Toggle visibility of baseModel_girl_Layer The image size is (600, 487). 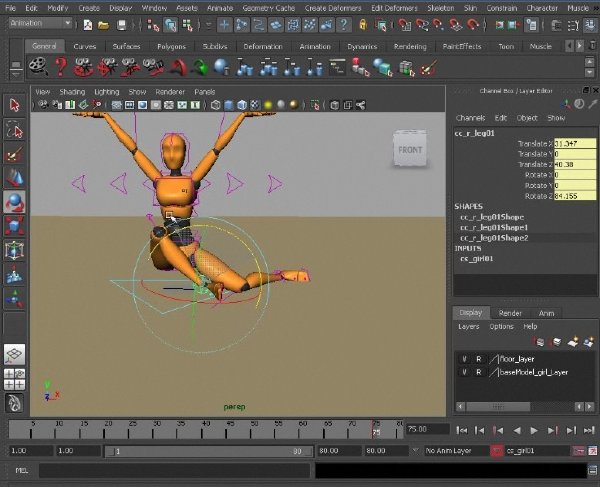(x=464, y=372)
